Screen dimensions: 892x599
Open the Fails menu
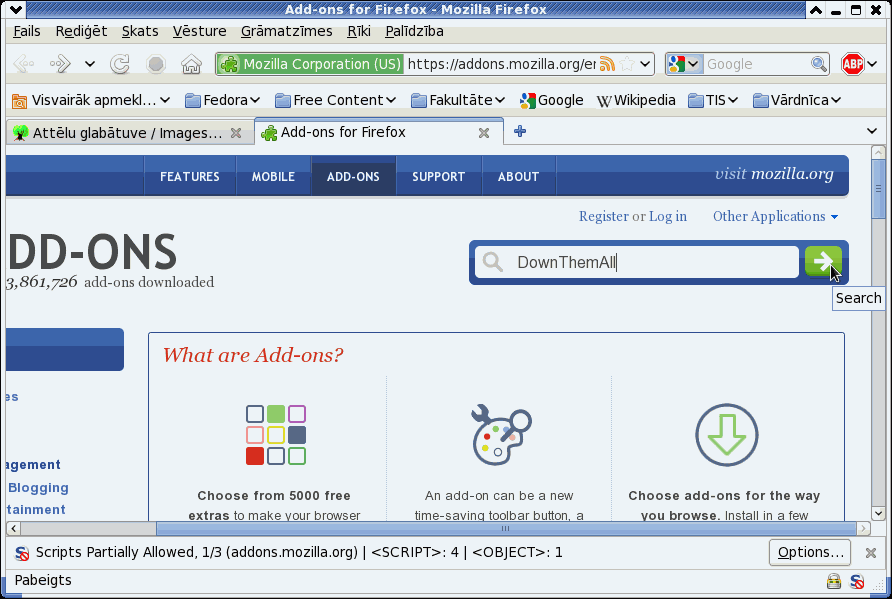click(x=26, y=31)
